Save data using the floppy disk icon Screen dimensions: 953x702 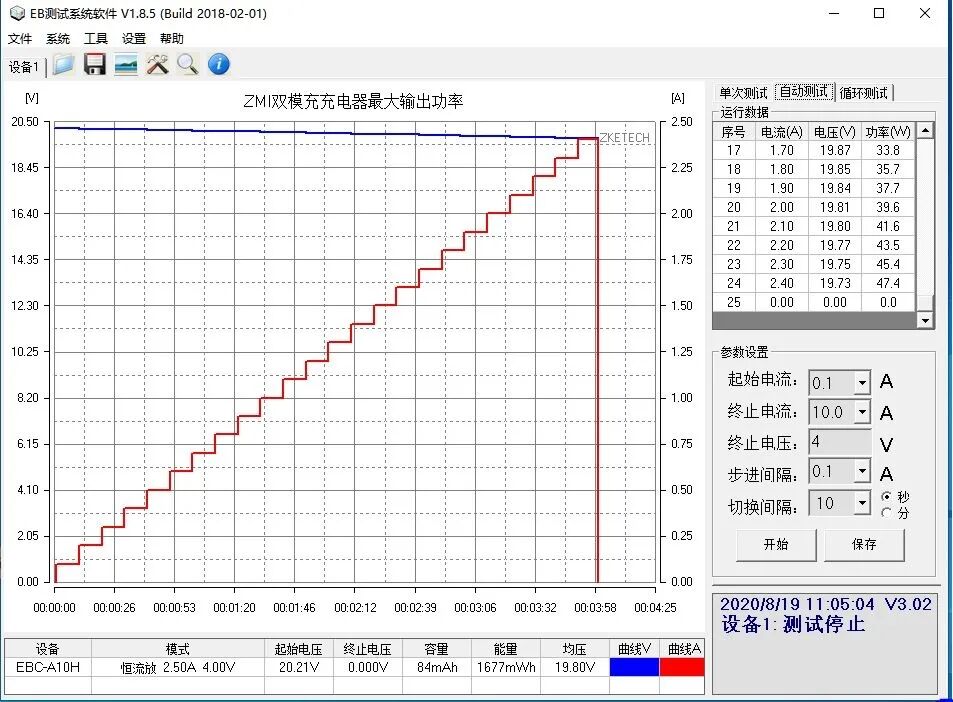[94, 64]
